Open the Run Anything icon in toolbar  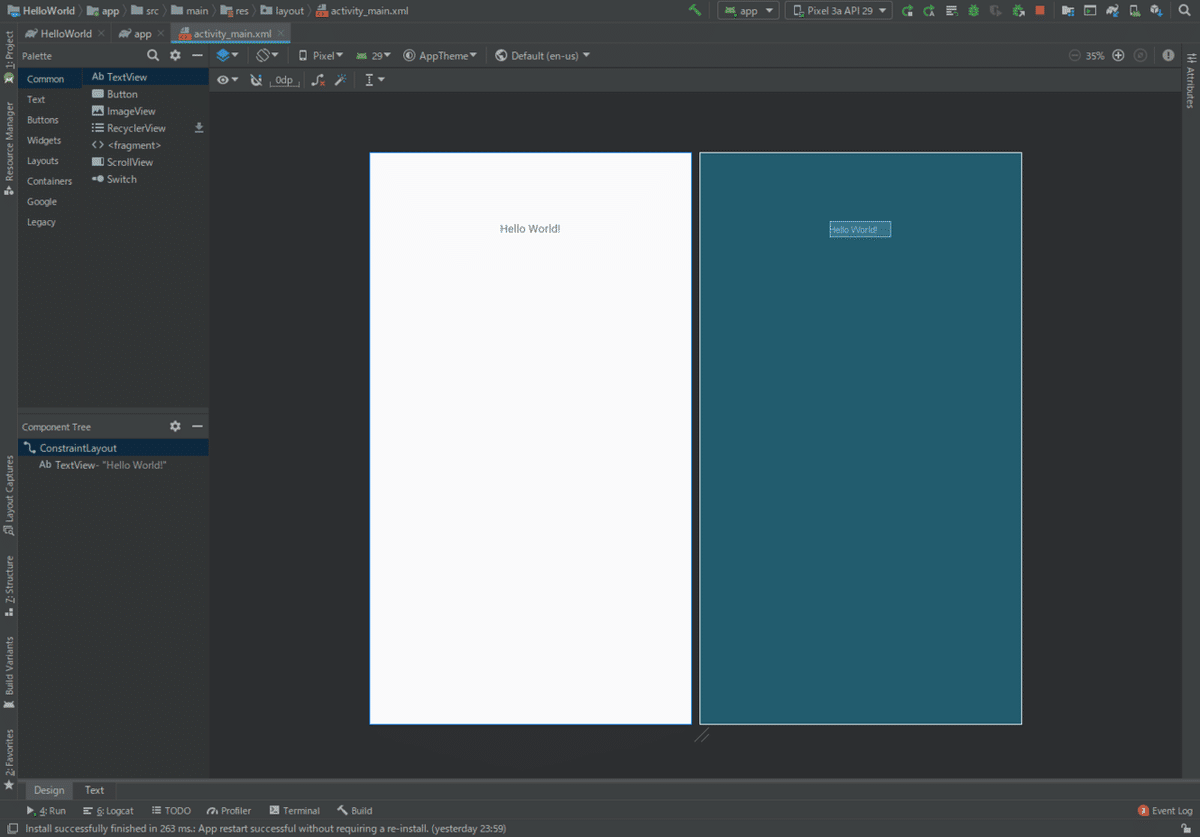[x=1090, y=11]
